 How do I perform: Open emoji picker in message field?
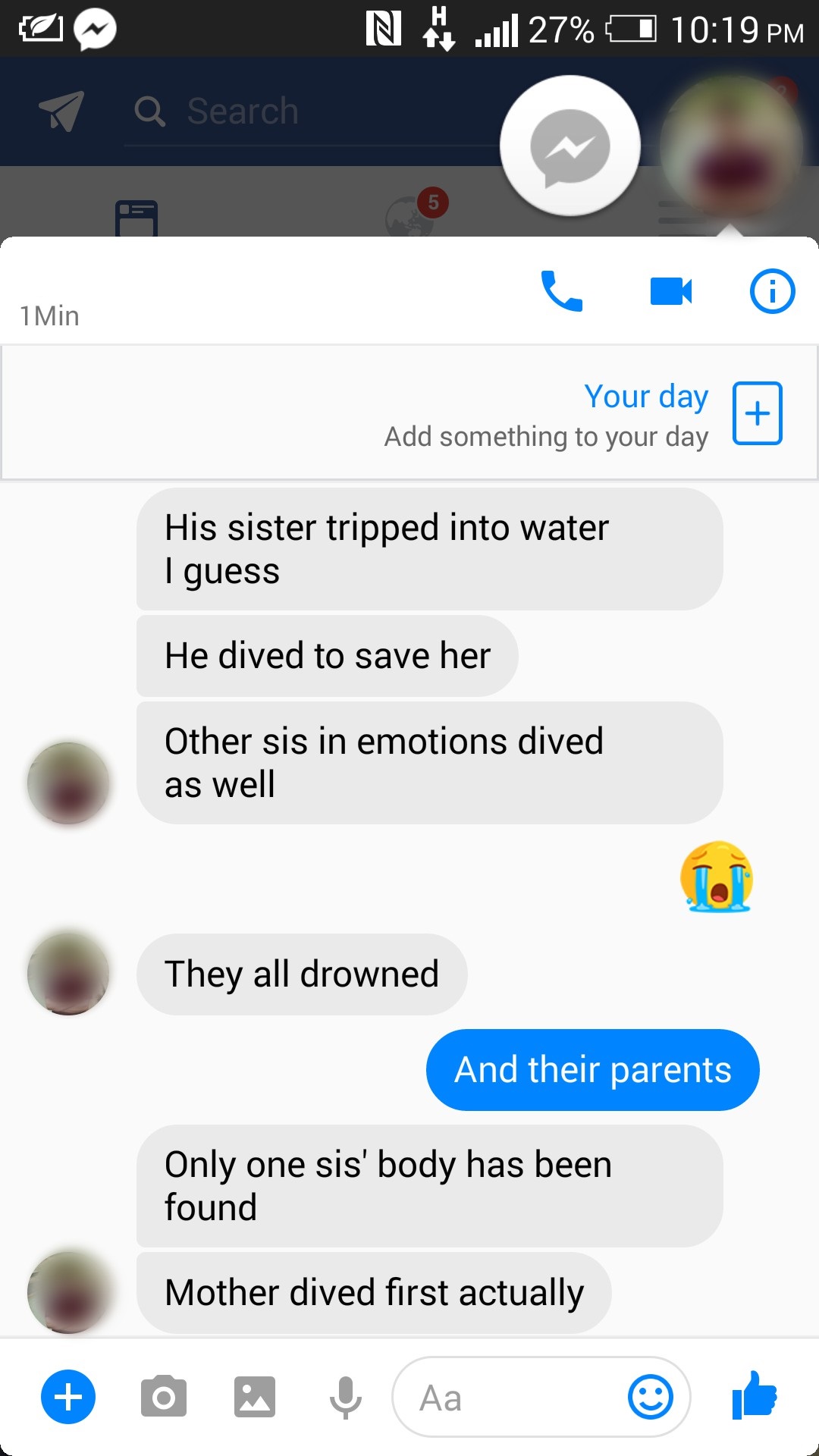pyautogui.click(x=650, y=1397)
